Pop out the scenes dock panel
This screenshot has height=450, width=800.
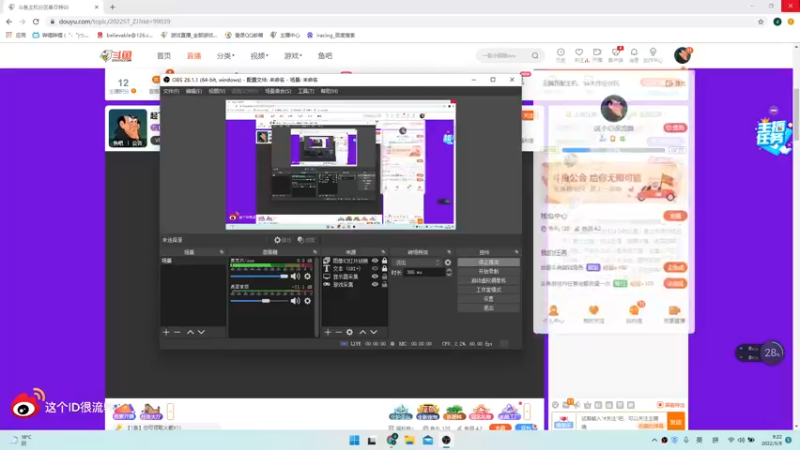(221, 252)
